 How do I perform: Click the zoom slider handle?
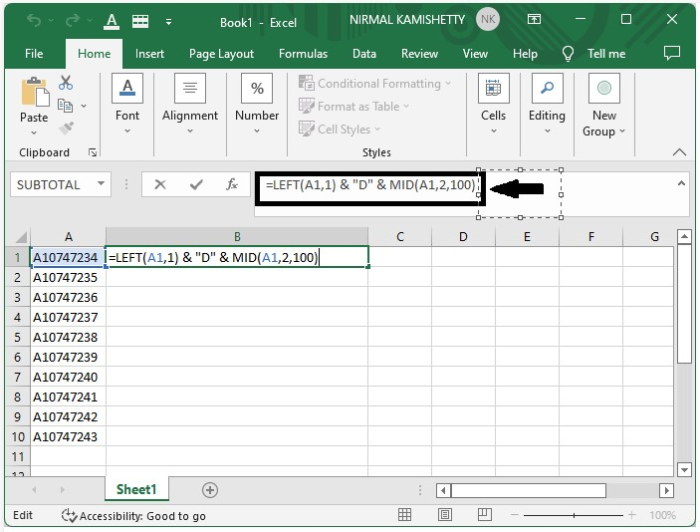(x=574, y=515)
